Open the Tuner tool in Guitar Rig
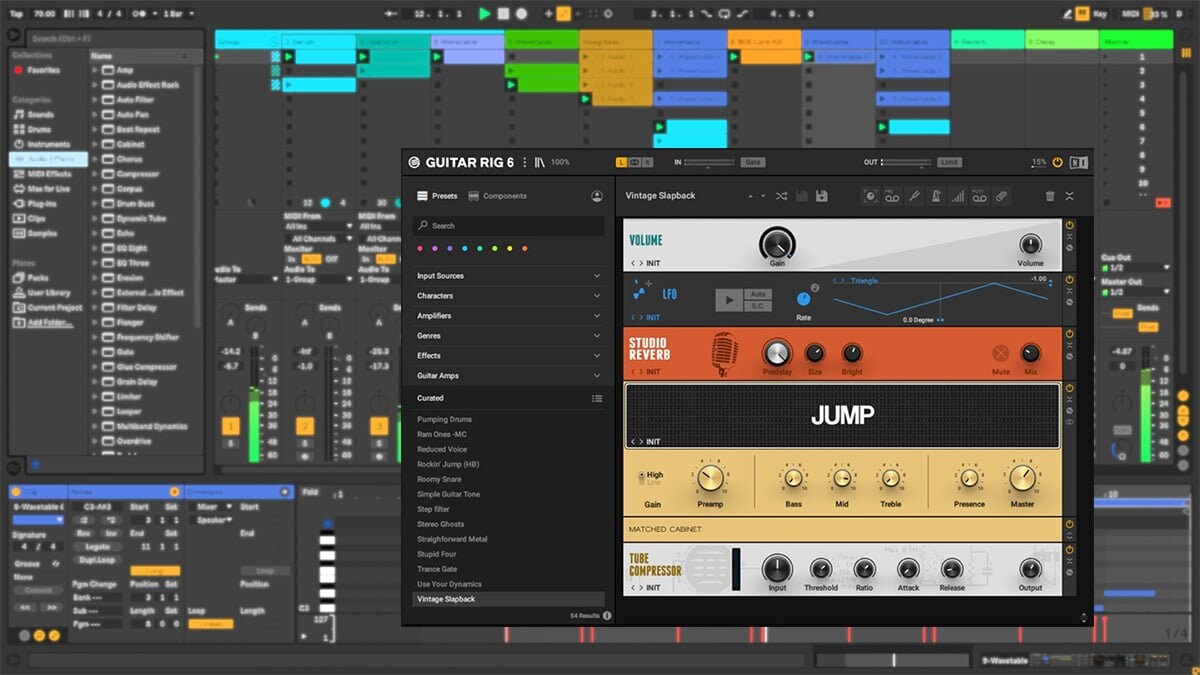Screen dimensions: 1200x675 tap(914, 196)
